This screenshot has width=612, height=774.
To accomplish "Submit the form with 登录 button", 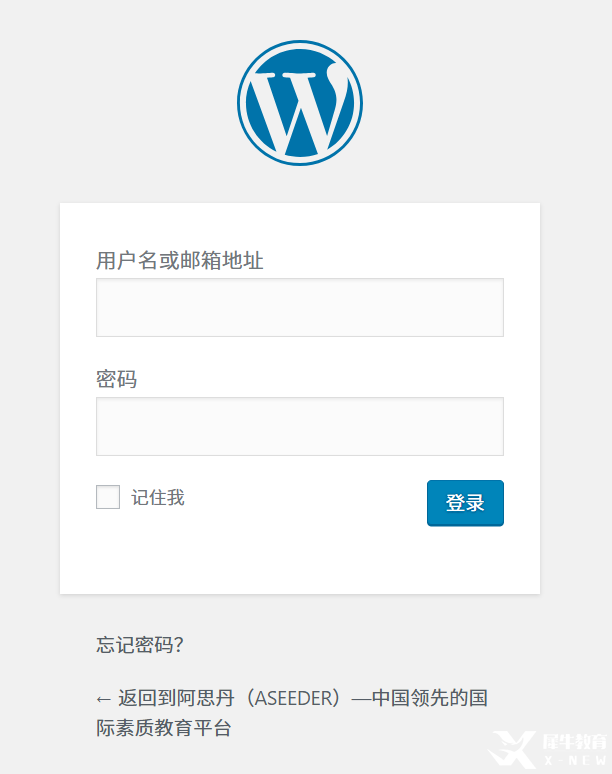I will [465, 503].
